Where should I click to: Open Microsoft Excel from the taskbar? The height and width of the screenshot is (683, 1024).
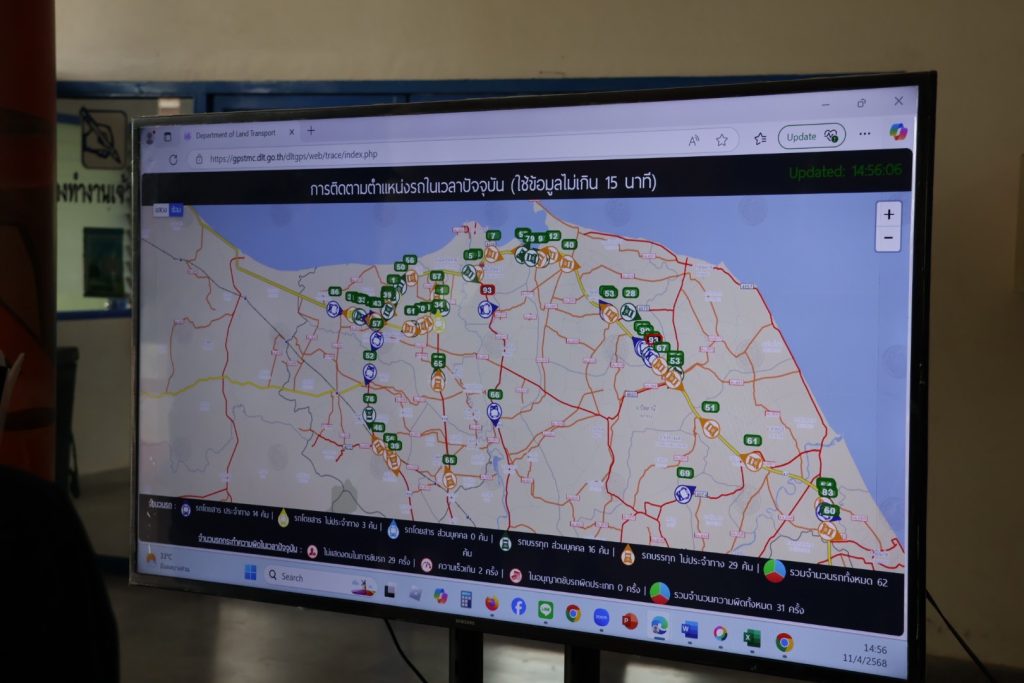point(751,637)
